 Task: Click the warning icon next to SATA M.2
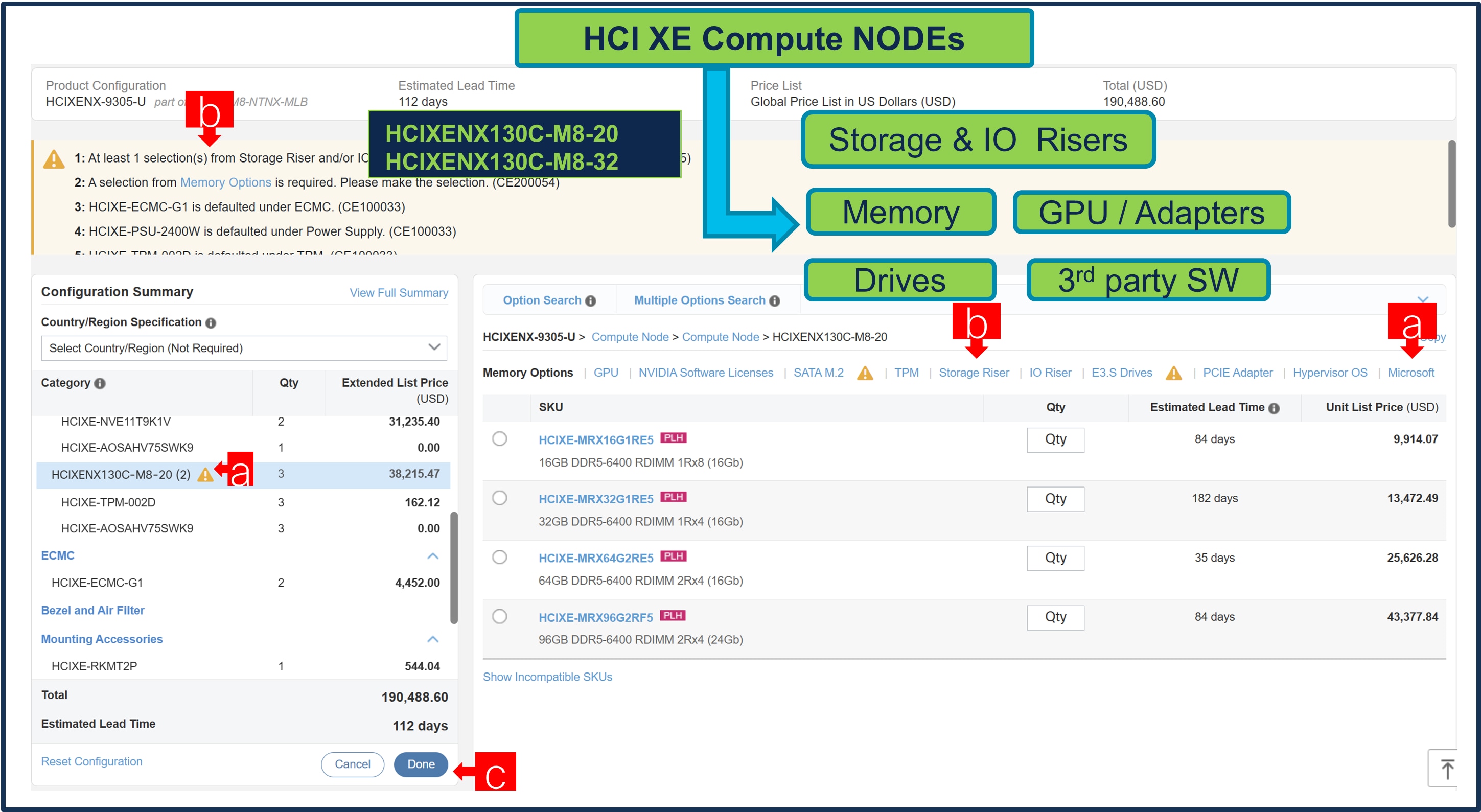click(865, 373)
